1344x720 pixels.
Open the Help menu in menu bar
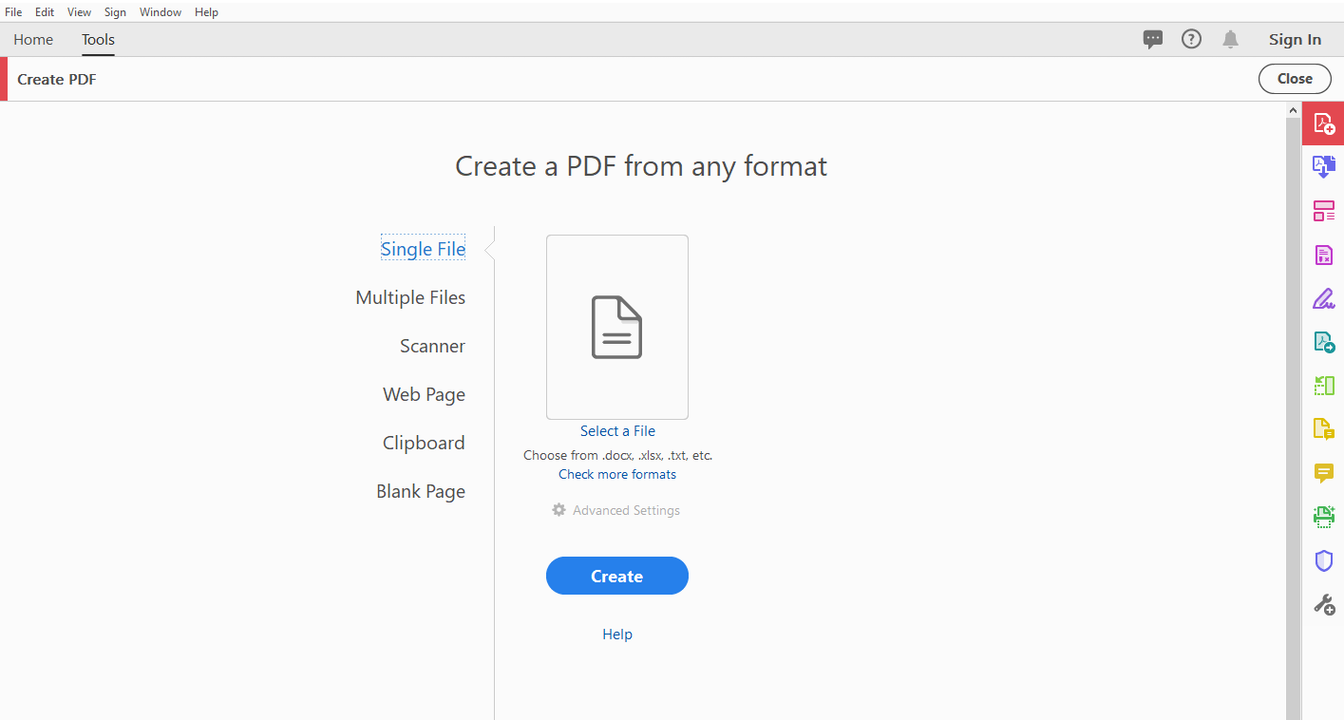[x=206, y=12]
